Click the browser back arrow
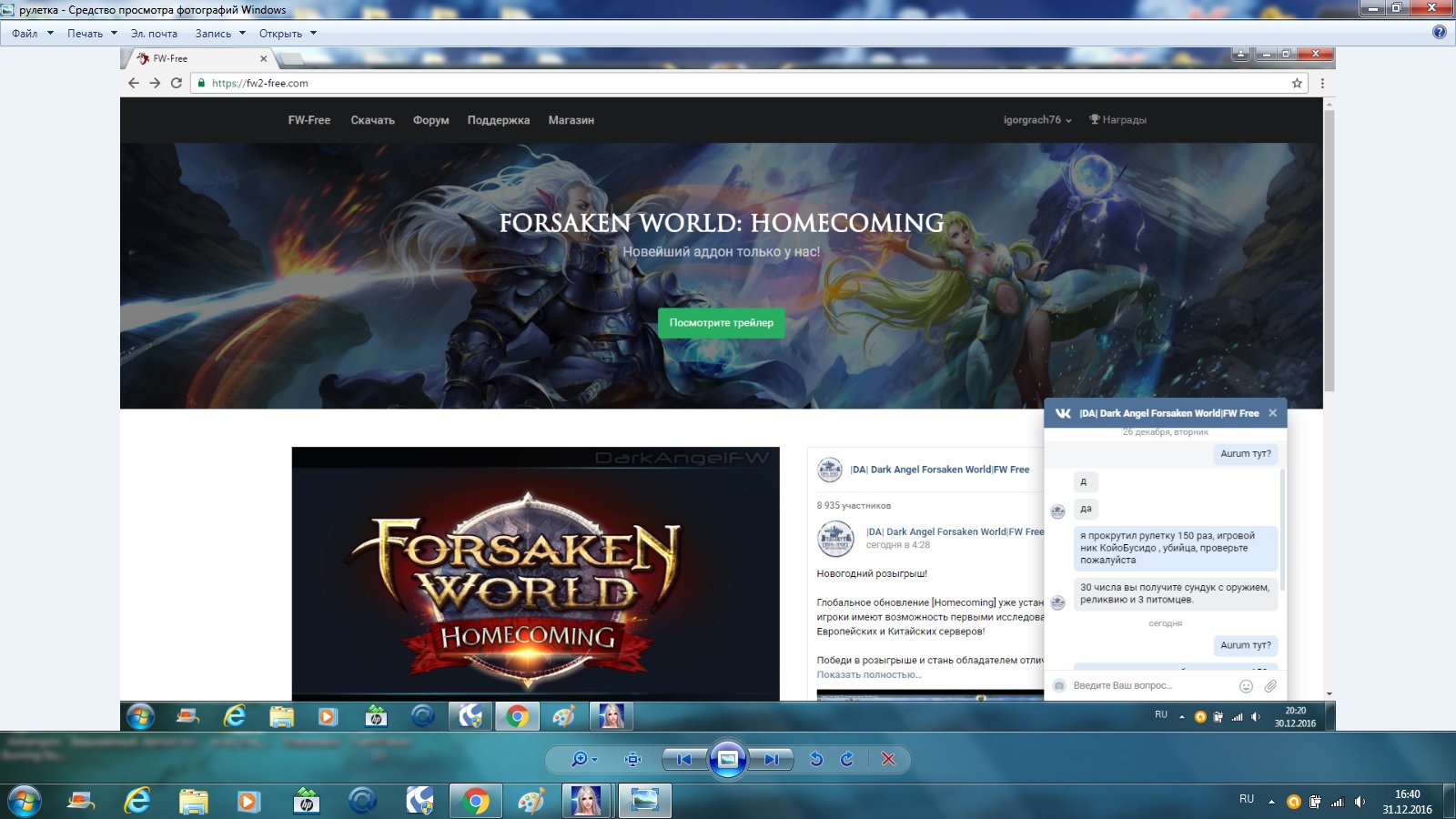Image resolution: width=1456 pixels, height=819 pixels. click(x=134, y=83)
